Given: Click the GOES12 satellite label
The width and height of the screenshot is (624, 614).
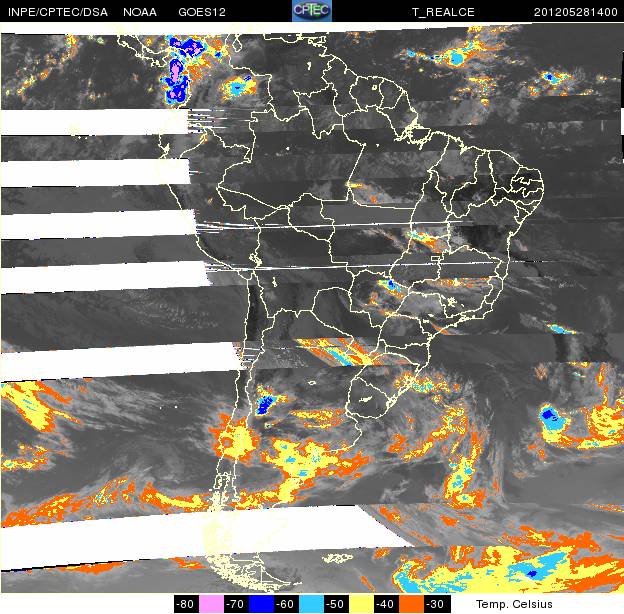Looking at the screenshot, I should tap(202, 12).
